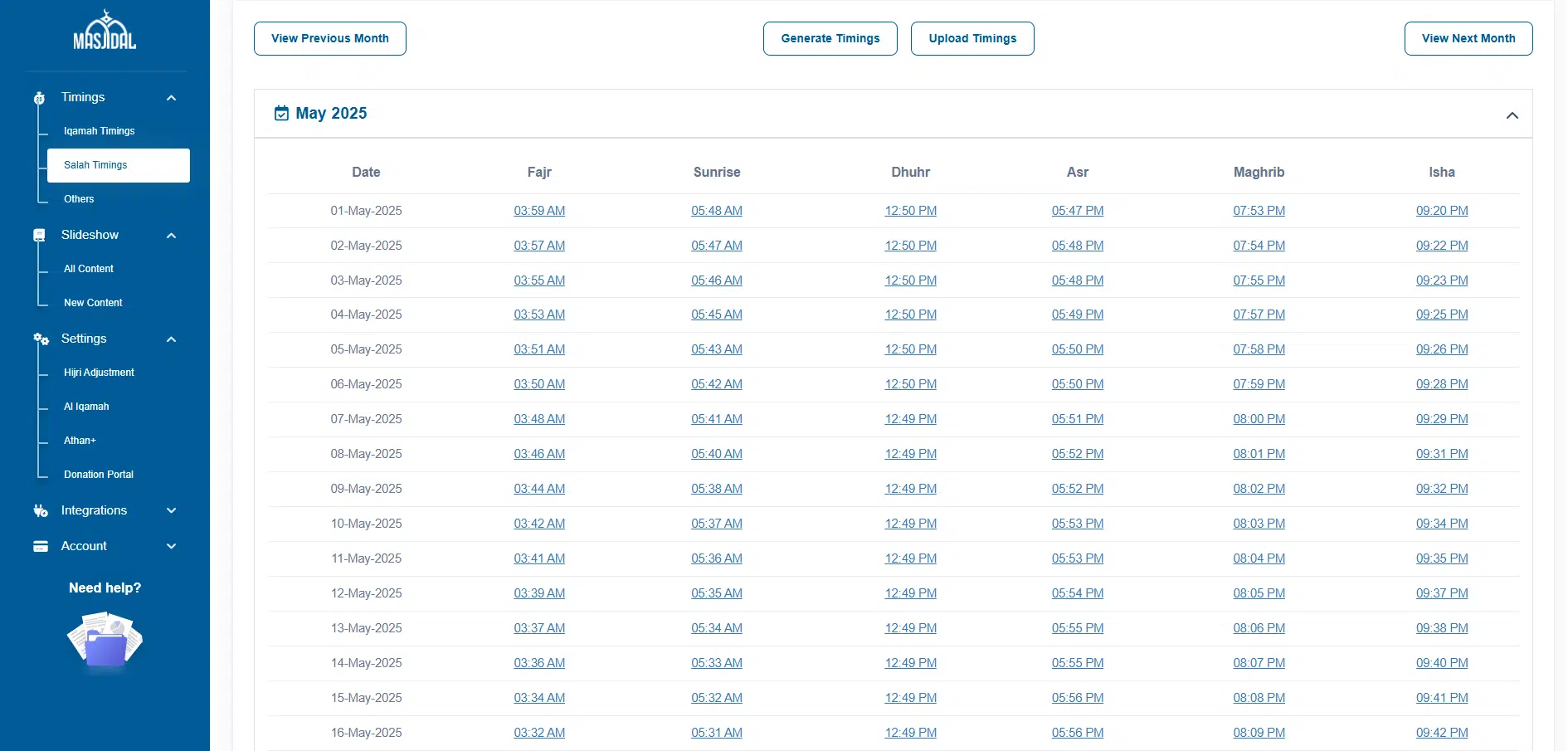Click the Settings gears icon
Viewport: 1568px width, 751px height.
[x=41, y=339]
